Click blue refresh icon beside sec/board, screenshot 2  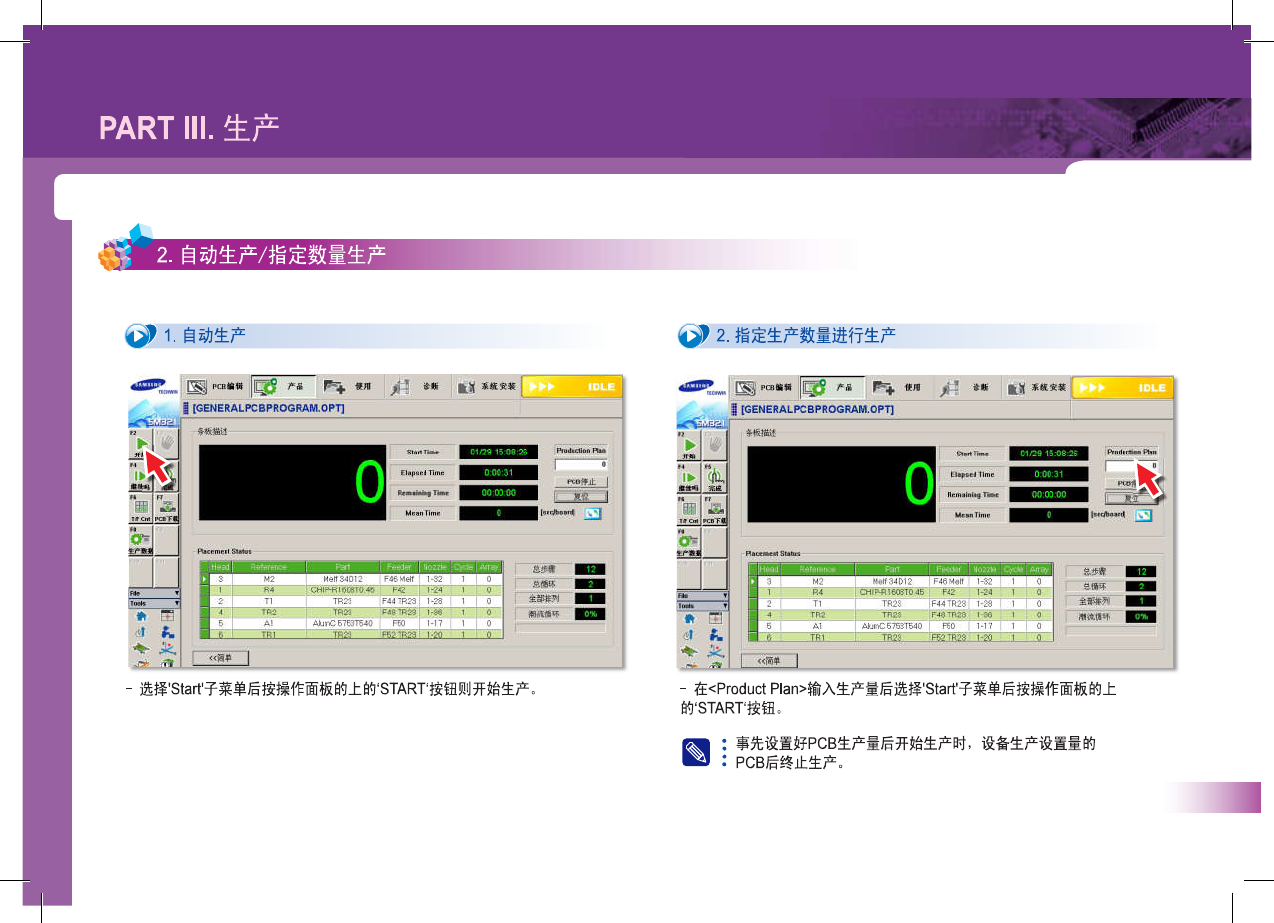pyautogui.click(x=1144, y=515)
